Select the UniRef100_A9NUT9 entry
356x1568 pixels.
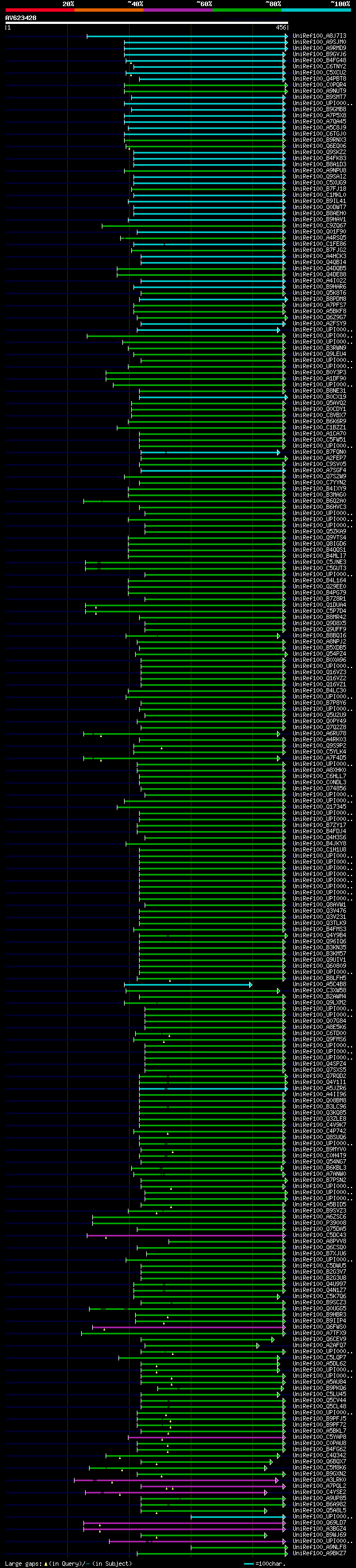(319, 91)
